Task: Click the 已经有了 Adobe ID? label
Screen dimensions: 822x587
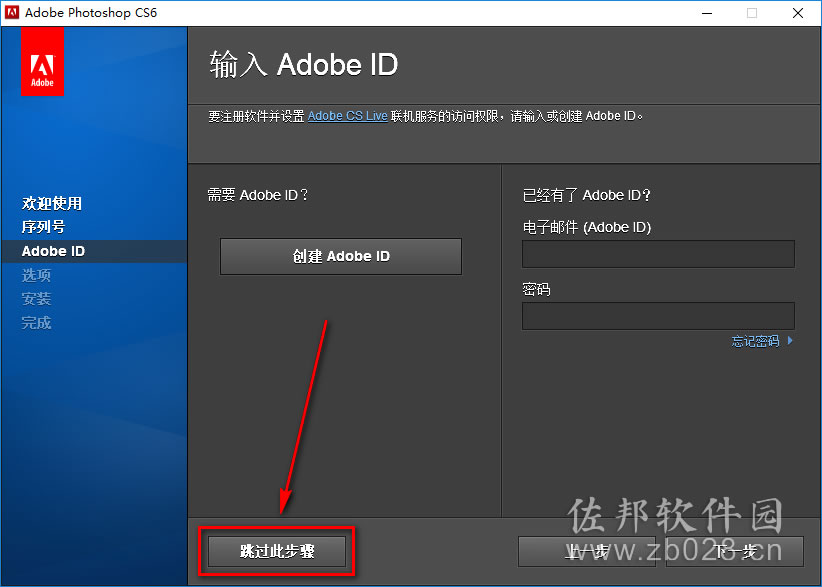Action: click(587, 195)
